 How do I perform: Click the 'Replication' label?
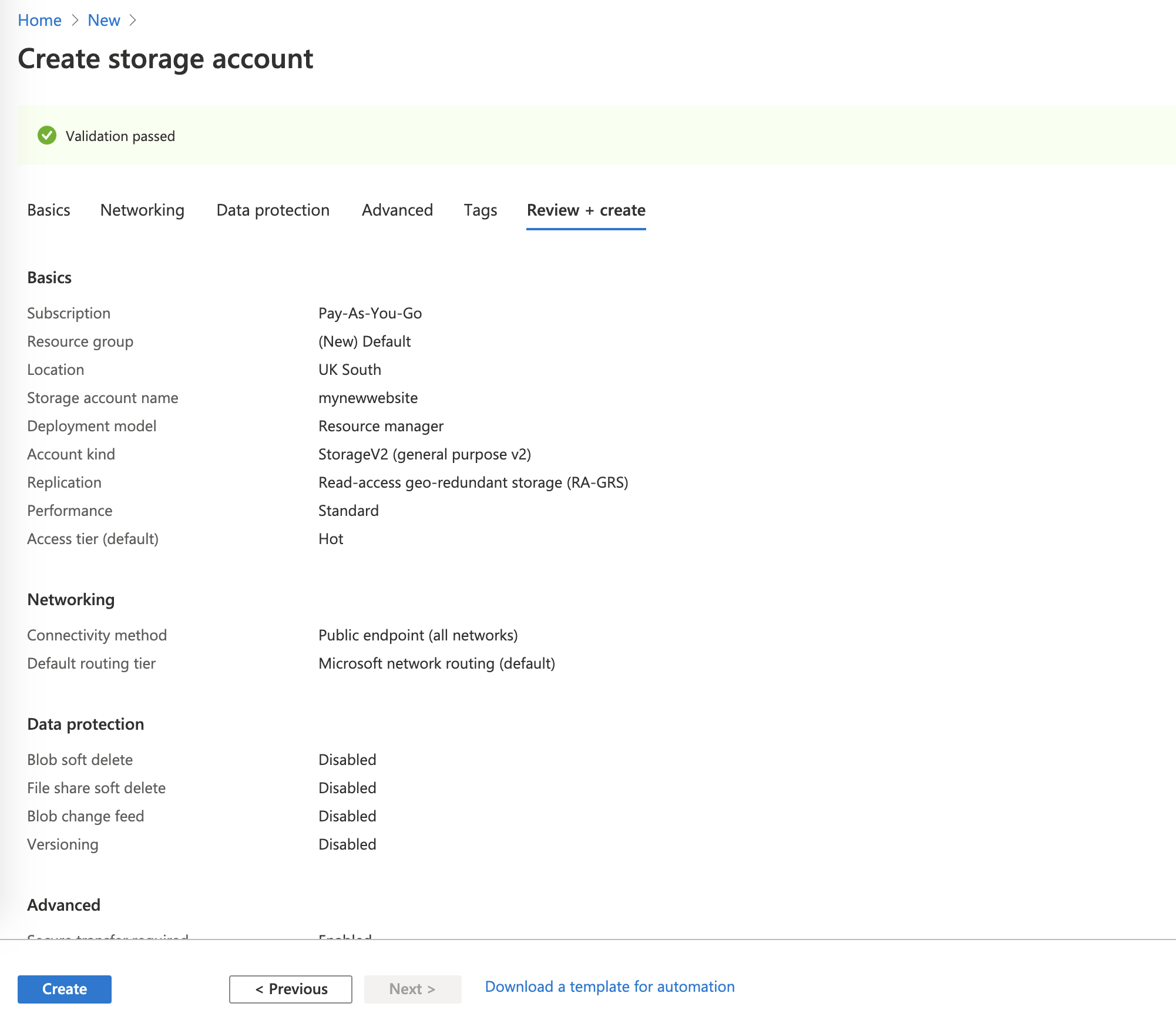tap(65, 482)
